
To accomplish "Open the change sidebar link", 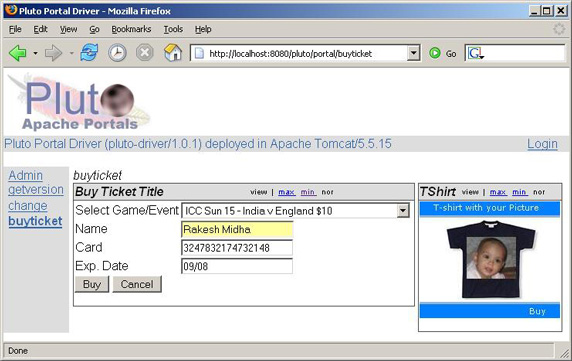I will coord(28,206).
